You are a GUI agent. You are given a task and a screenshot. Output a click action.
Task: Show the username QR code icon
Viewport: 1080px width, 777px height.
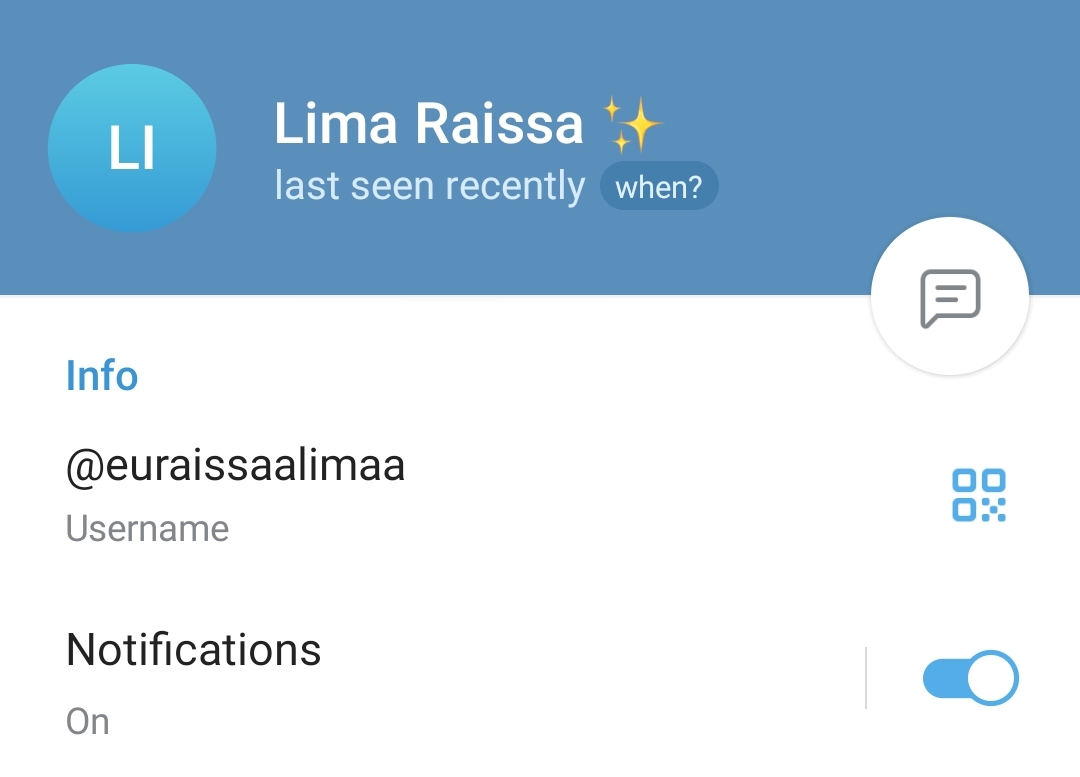point(979,495)
